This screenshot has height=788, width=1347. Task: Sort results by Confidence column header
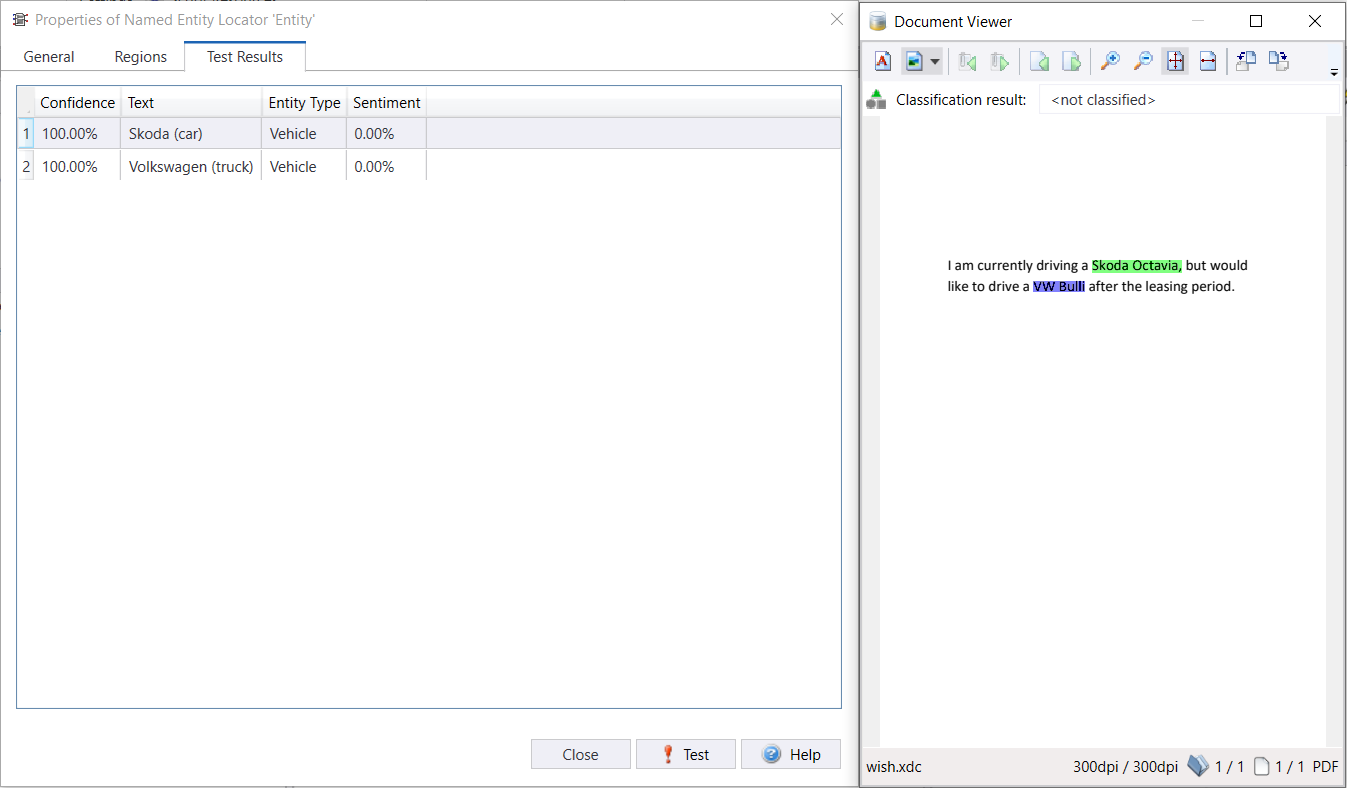point(77,103)
